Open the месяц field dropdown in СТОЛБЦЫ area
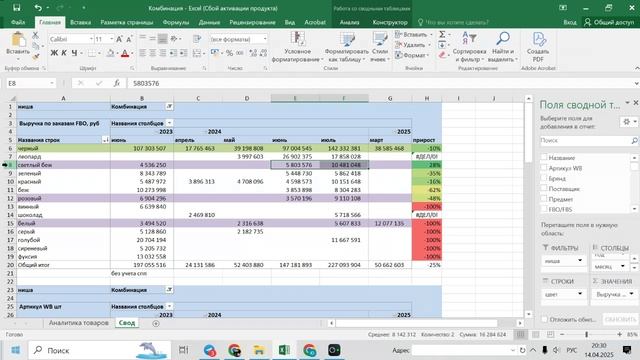Image resolution: width=640 pixels, height=360 pixels. tap(622, 266)
